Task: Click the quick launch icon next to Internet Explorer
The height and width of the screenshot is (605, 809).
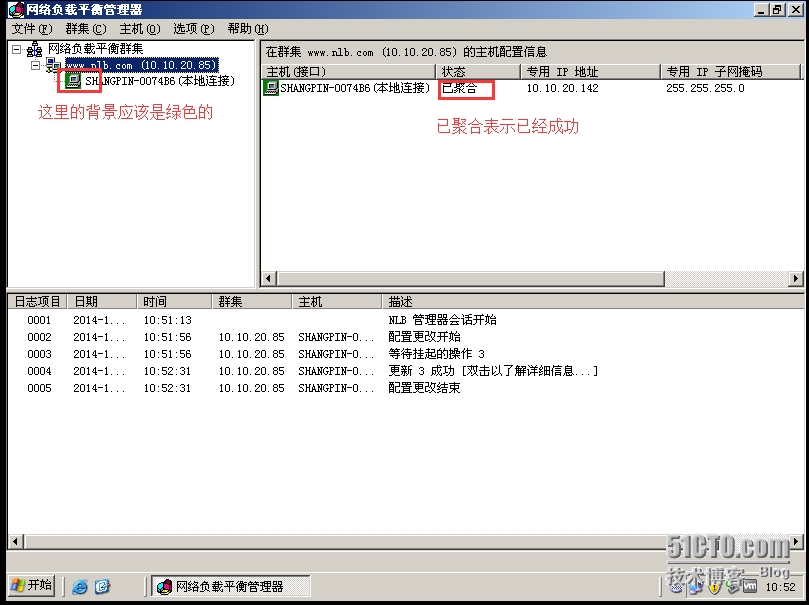Action: point(102,586)
